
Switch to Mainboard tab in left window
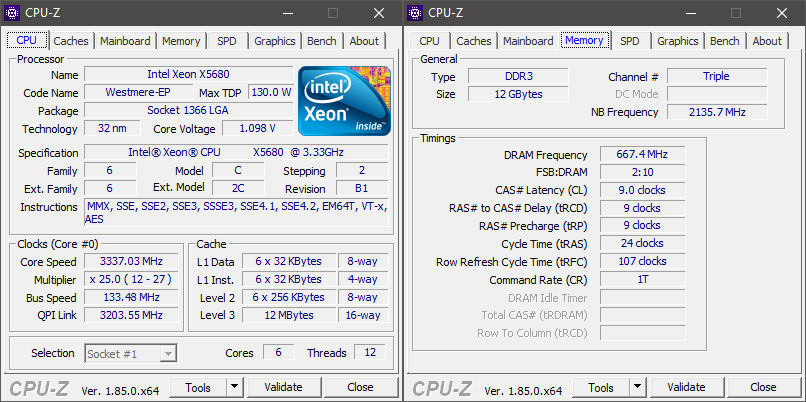click(125, 41)
